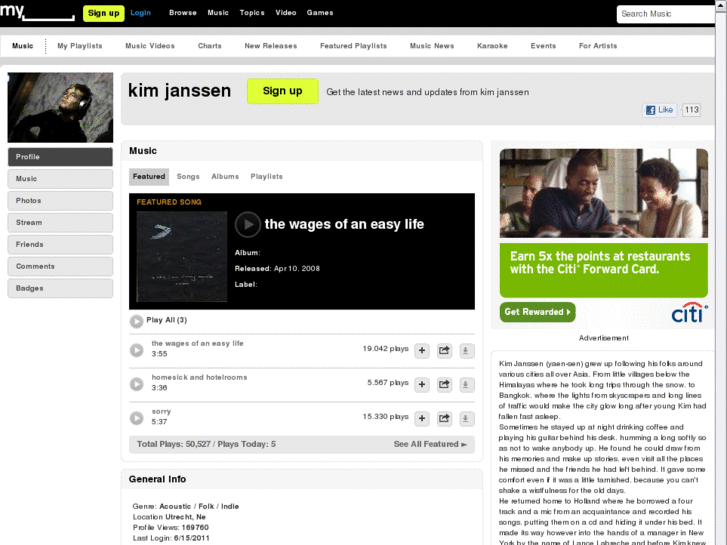Image resolution: width=727 pixels, height=545 pixels.
Task: Switch to the Albums tab
Action: point(225,177)
